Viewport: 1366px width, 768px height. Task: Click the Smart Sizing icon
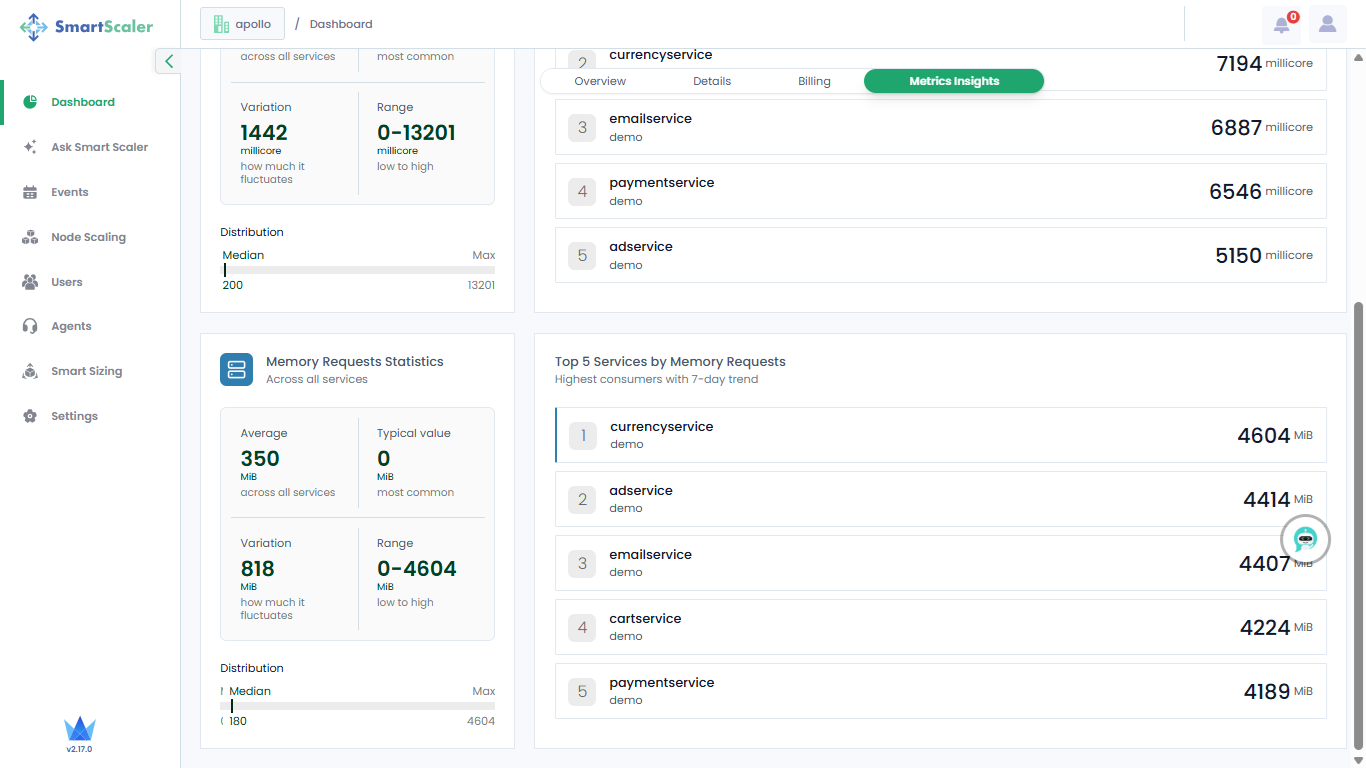30,371
